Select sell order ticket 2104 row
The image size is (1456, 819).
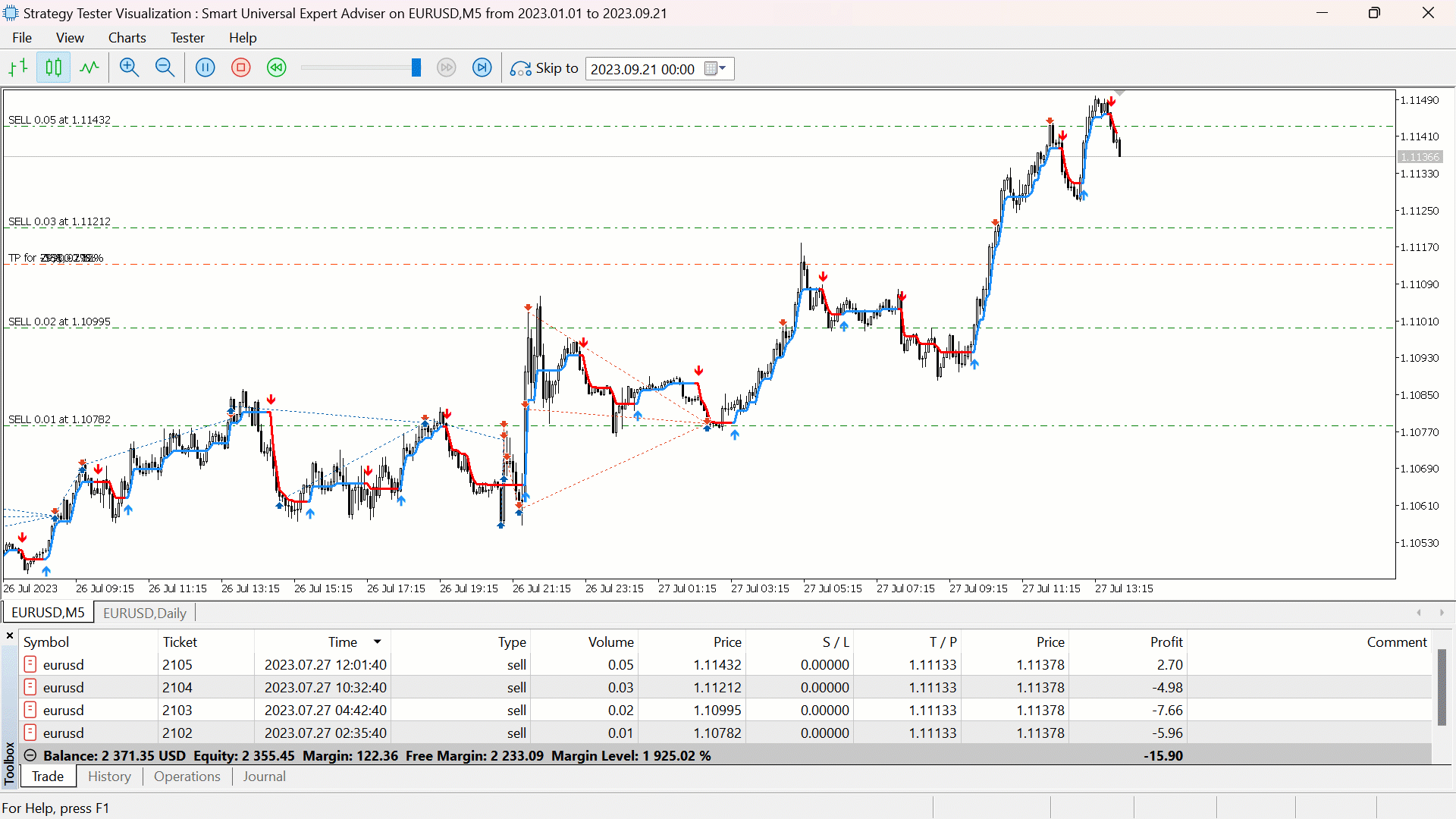177,687
